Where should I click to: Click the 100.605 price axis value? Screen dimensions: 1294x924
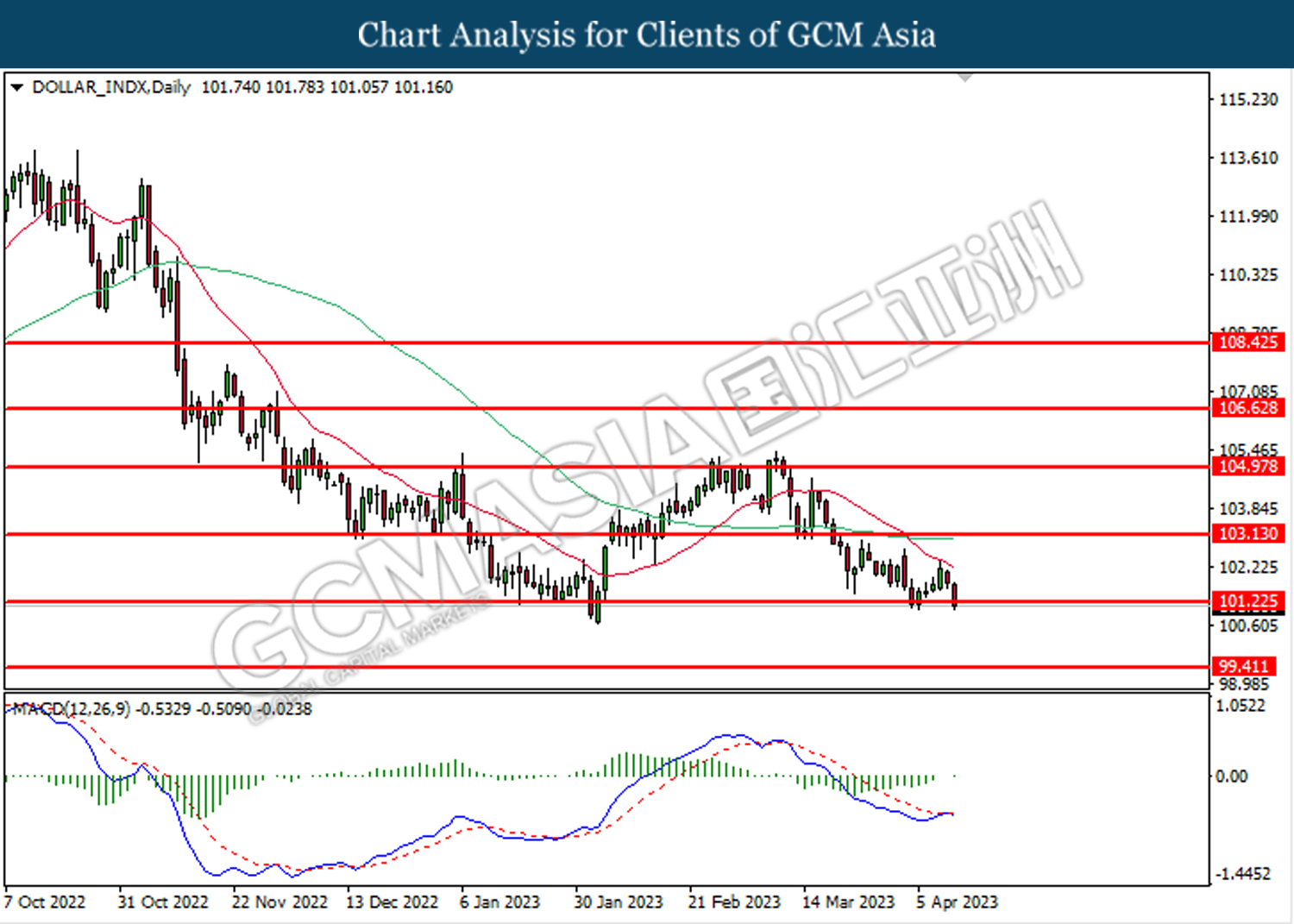pyautogui.click(x=1248, y=625)
